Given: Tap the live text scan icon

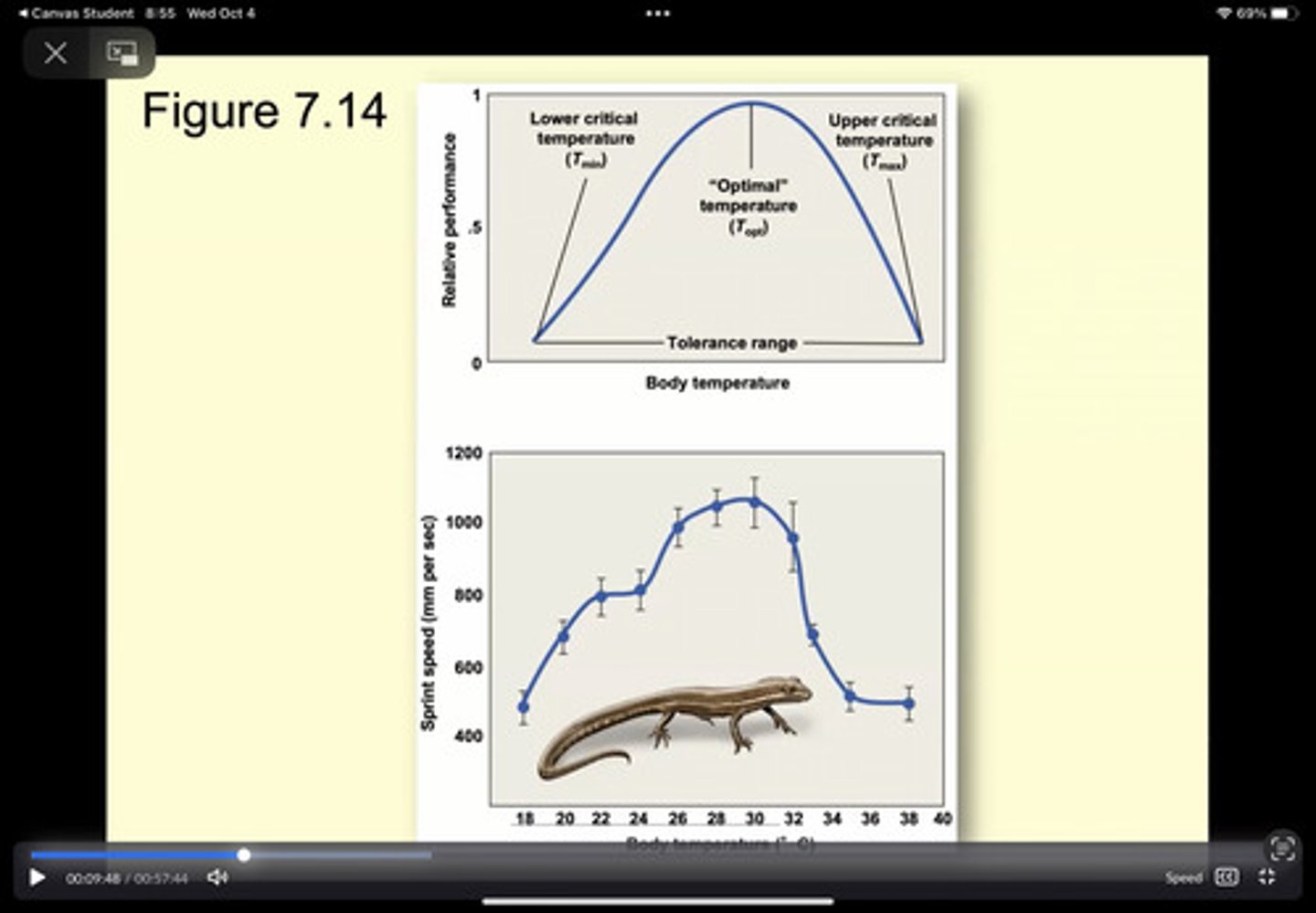Looking at the screenshot, I should pos(1282,847).
